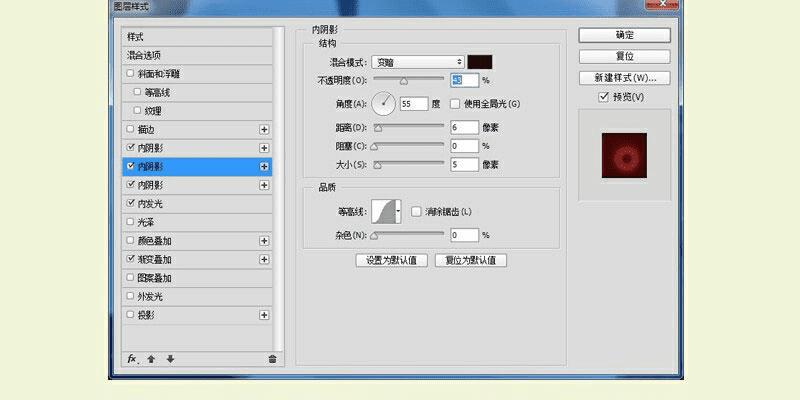
Task: Delete effect with the trash icon
Action: tap(272, 359)
